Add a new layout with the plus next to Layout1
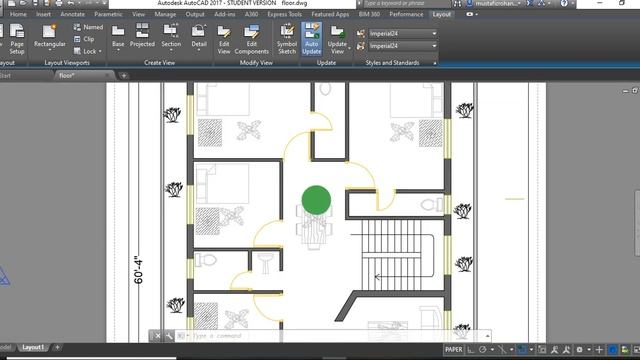This screenshot has width=640, height=360. 57,347
